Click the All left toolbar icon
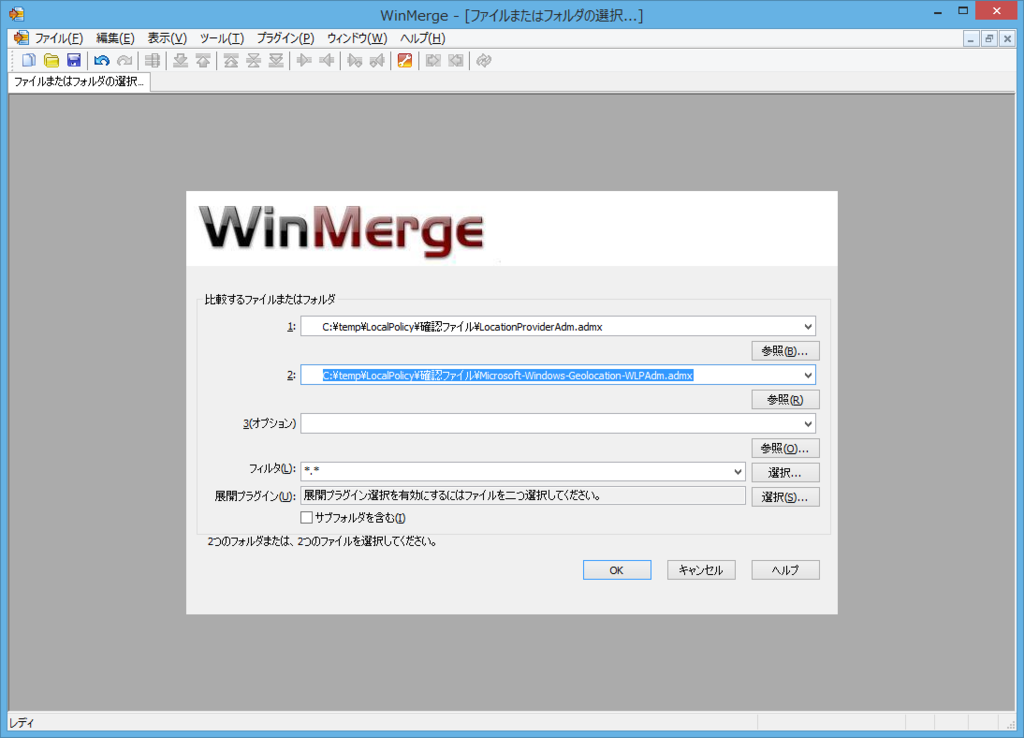Screen dimensions: 1024x738 pyautogui.click(x=456, y=61)
